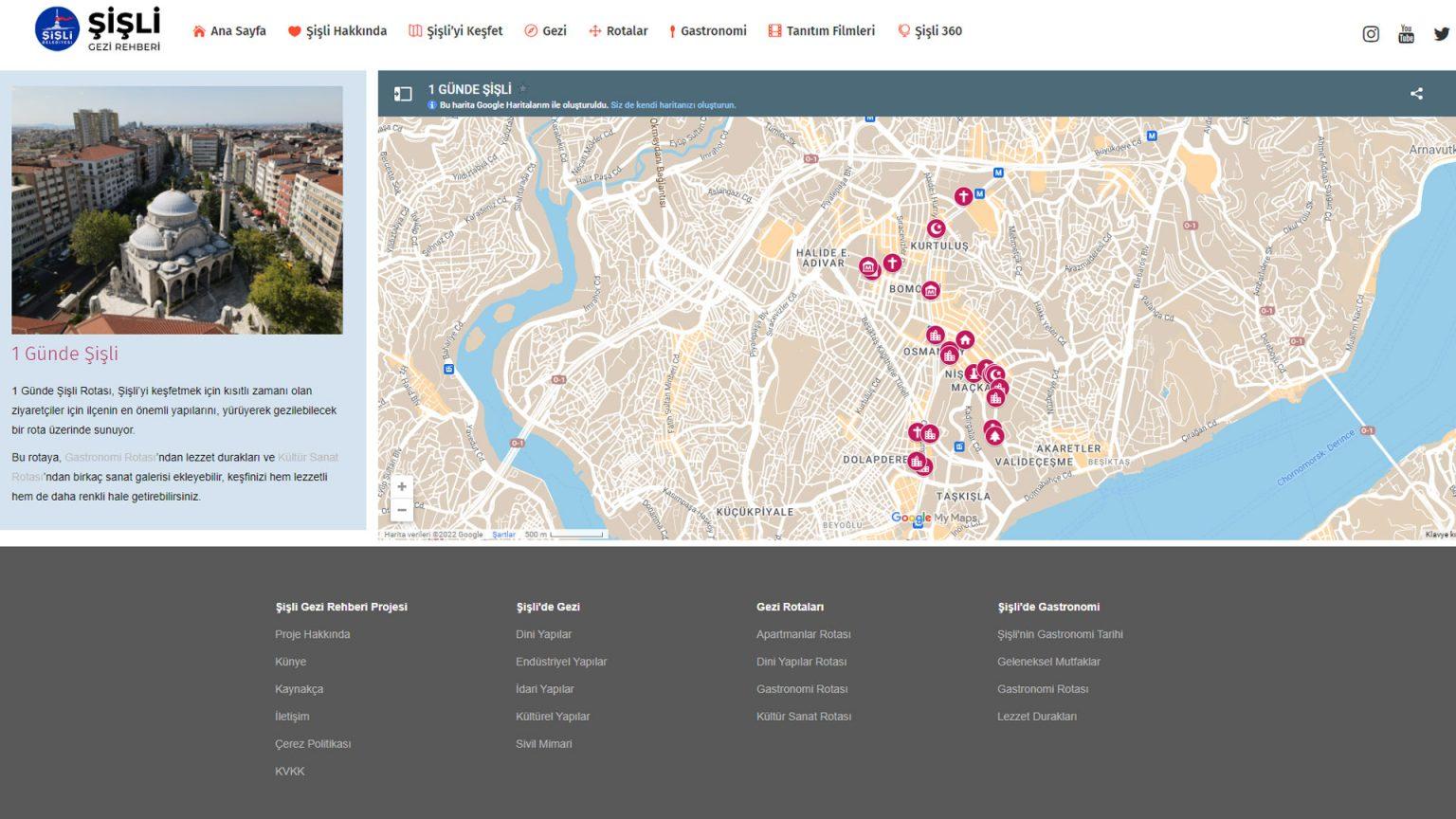This screenshot has width=1456, height=819.
Task: Follow the Gastronomi Rotası text link
Action: (110, 458)
